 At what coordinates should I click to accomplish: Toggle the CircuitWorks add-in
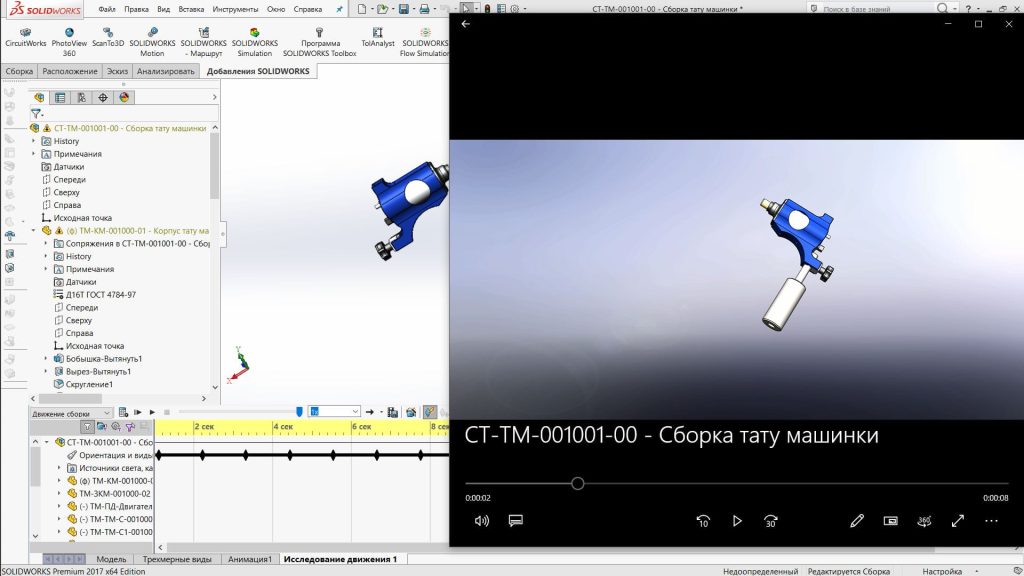[x=25, y=38]
